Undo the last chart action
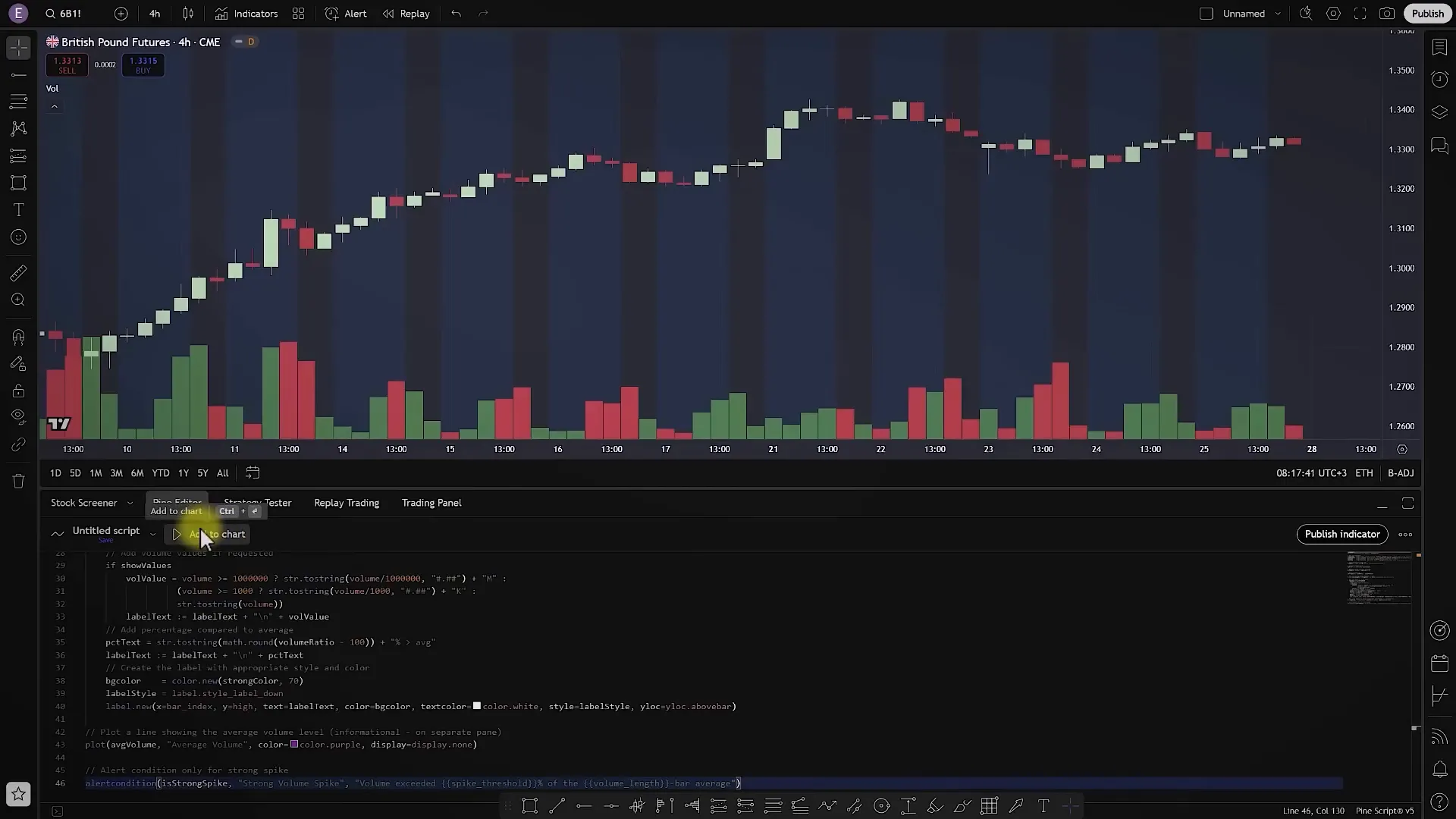This screenshot has height=819, width=1456. (x=456, y=14)
